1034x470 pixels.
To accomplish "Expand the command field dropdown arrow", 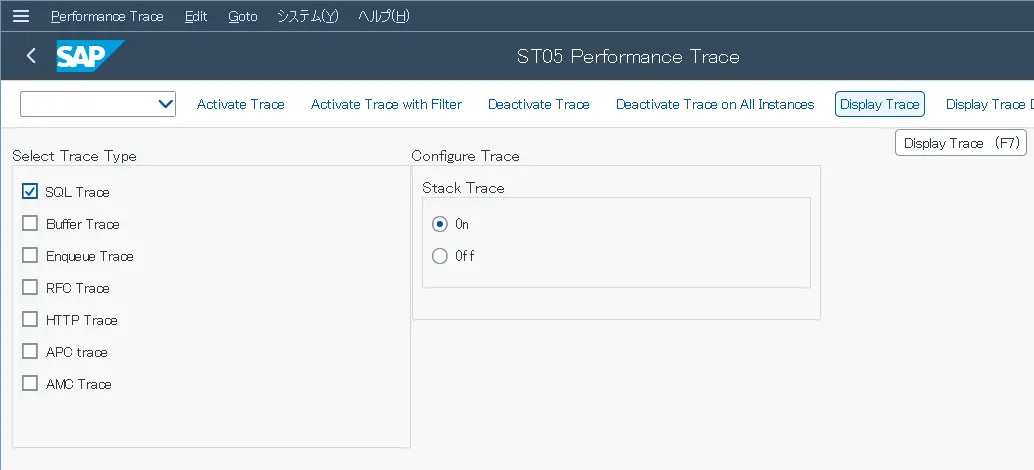I will [165, 104].
